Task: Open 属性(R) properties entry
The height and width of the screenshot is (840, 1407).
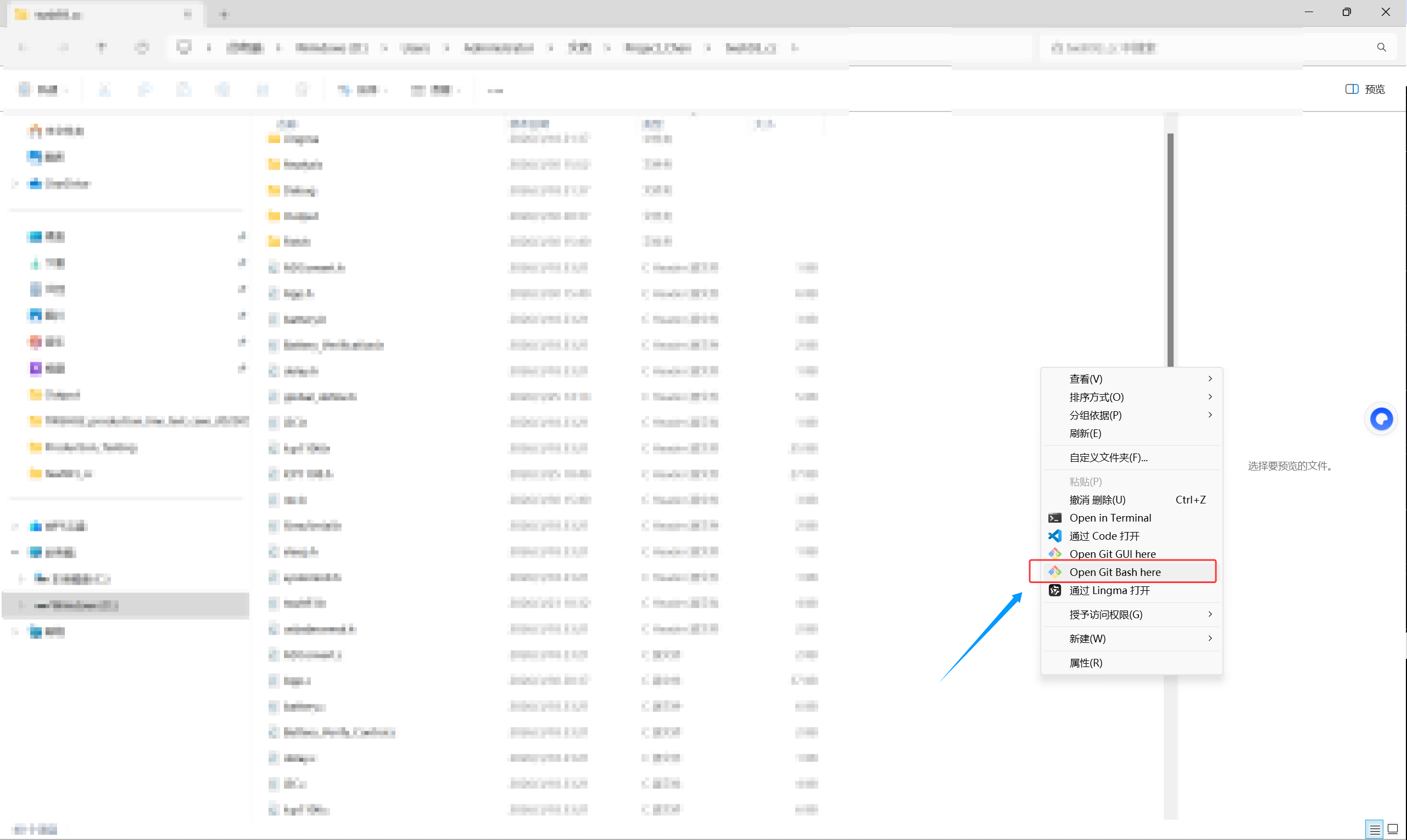Action: point(1085,663)
